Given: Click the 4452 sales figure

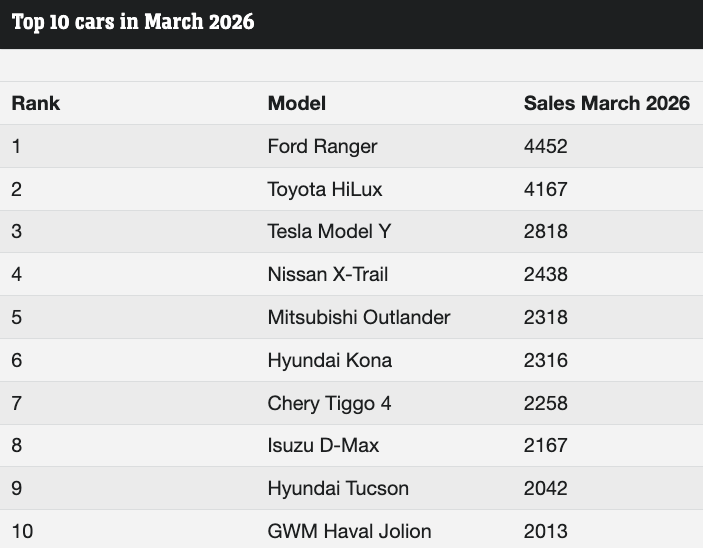Looking at the screenshot, I should pos(545,147).
